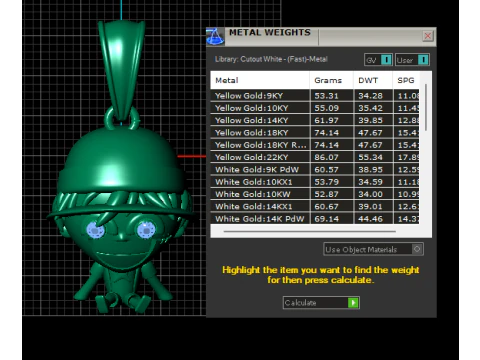
Task: Click the 44.46 DWT value
Action: pyautogui.click(x=370, y=219)
